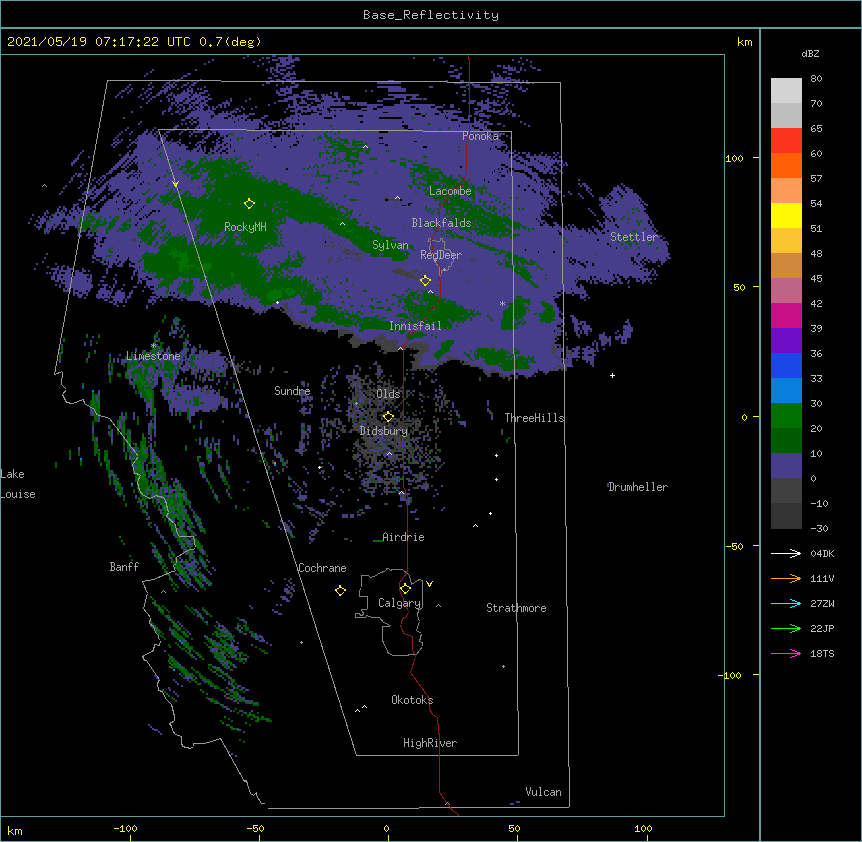Click the Cochrane label

click(x=322, y=568)
